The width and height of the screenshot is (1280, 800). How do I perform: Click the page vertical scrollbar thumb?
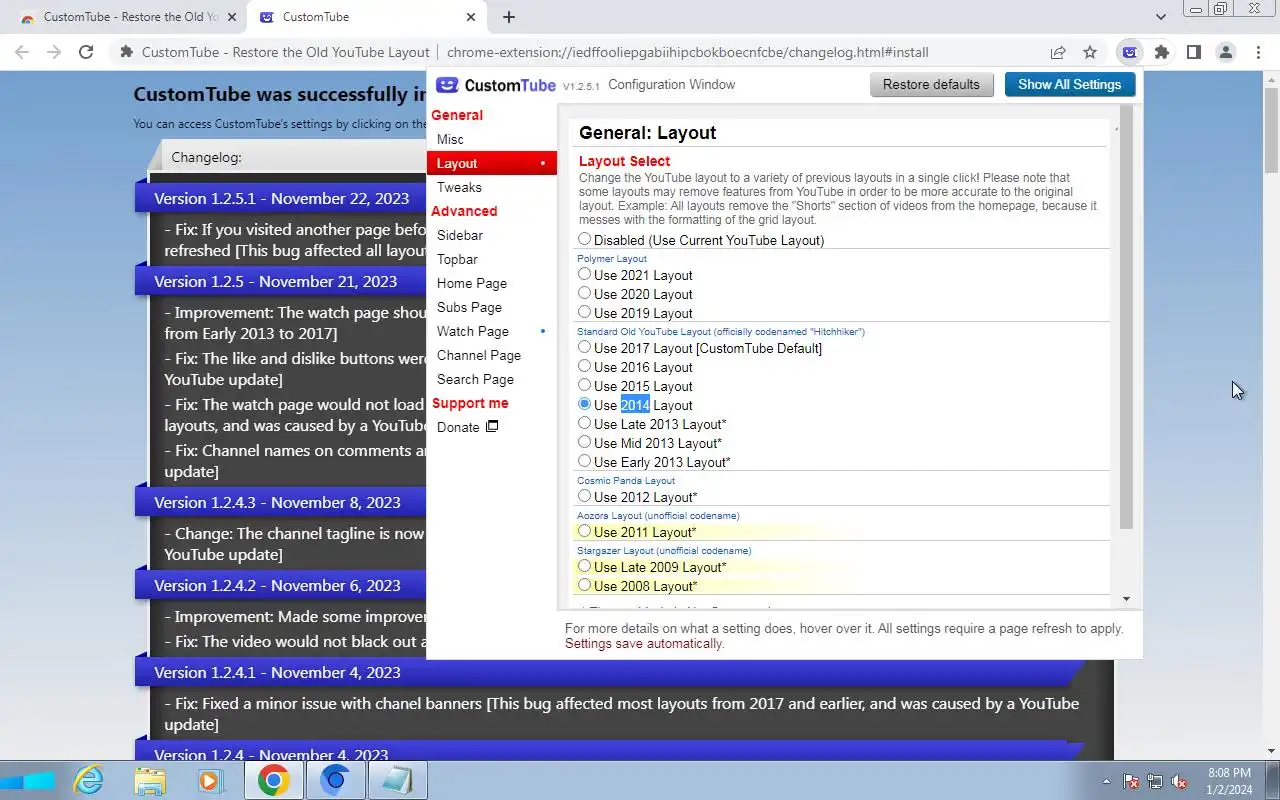pos(1271,132)
